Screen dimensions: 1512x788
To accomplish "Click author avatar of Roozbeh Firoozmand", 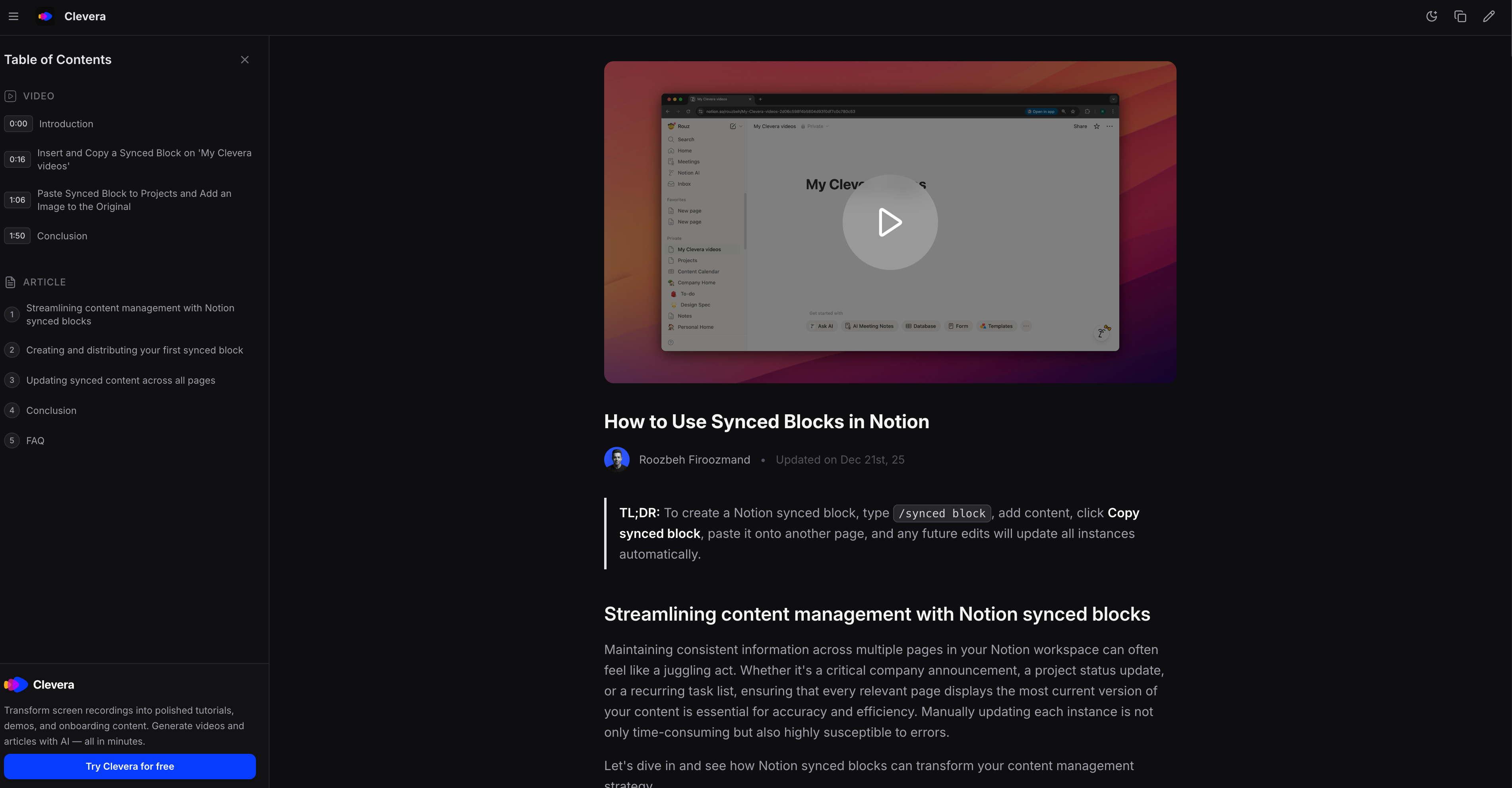I will (616, 460).
